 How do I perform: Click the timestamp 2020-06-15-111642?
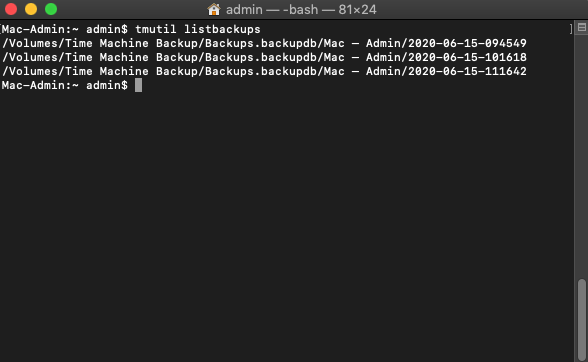pyautogui.click(x=467, y=71)
